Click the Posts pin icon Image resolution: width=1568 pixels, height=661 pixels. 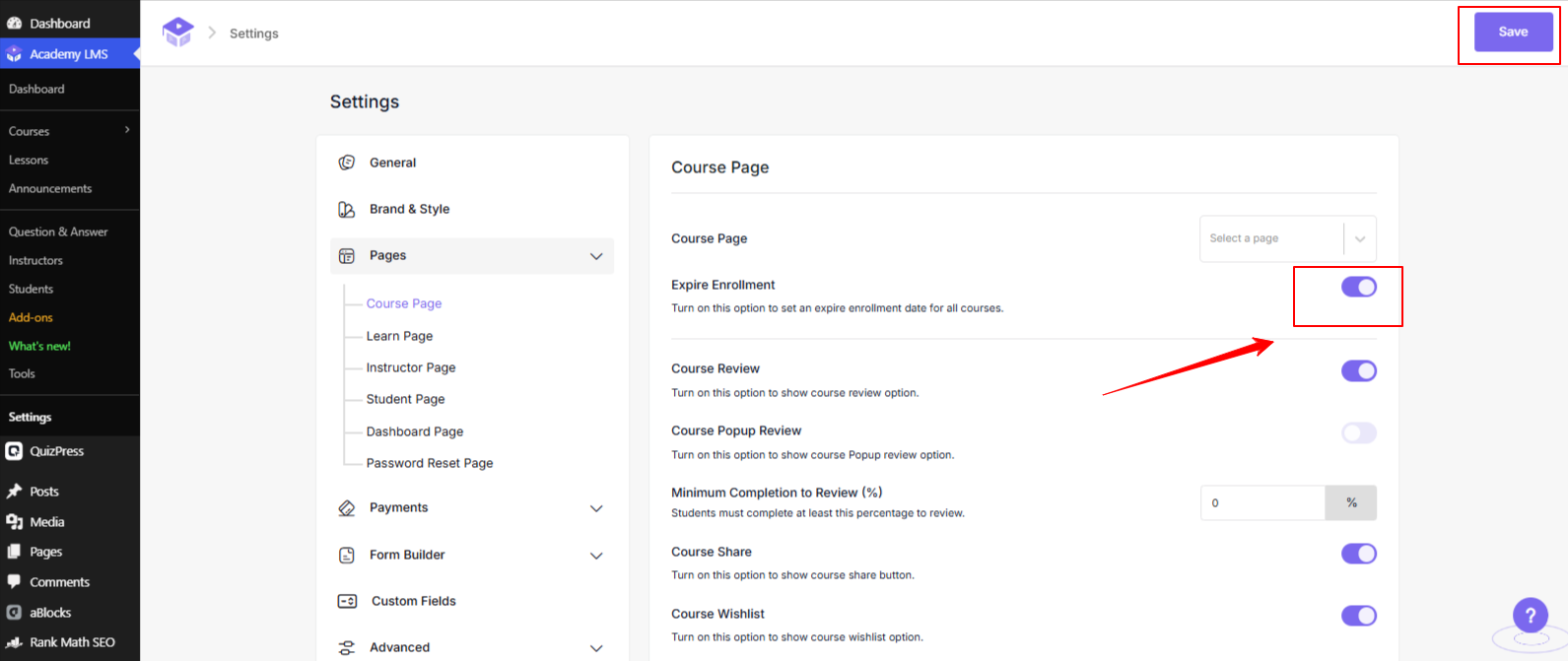click(14, 492)
